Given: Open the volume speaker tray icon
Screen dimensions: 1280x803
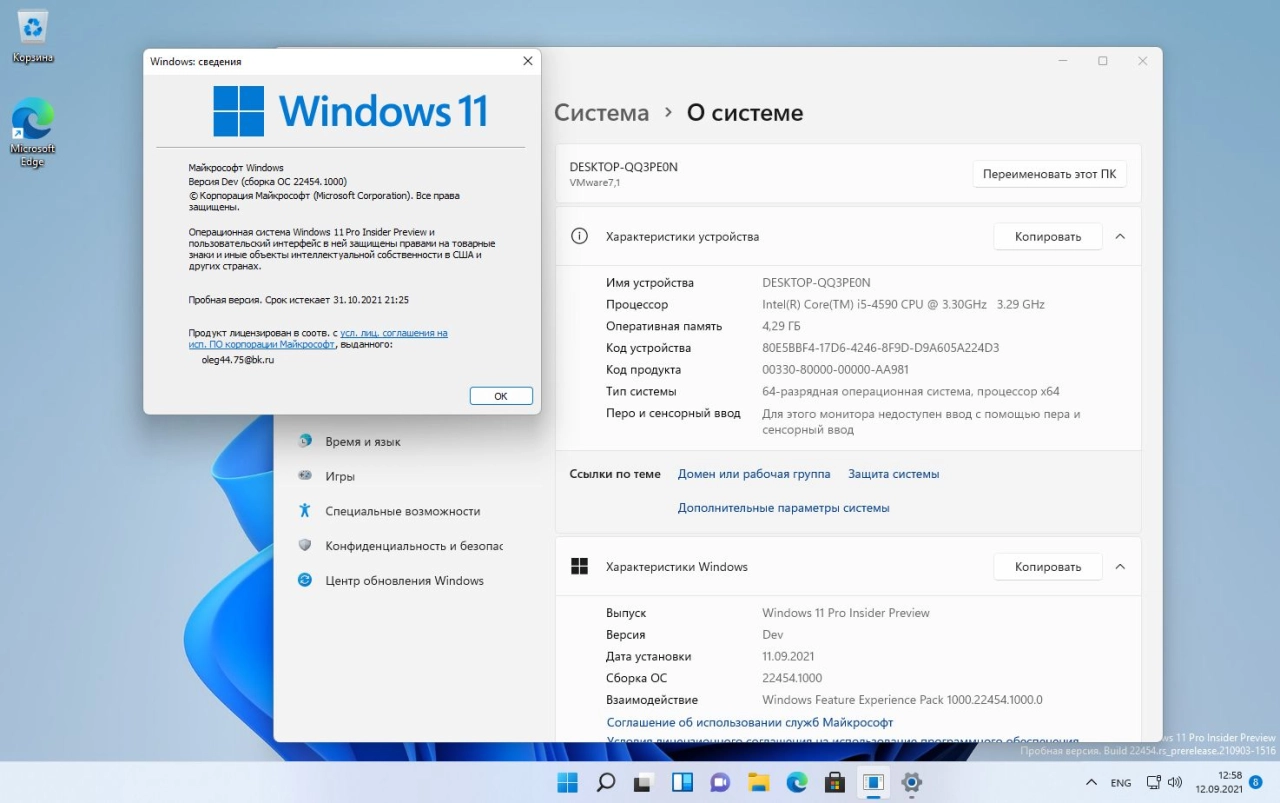Looking at the screenshot, I should pyautogui.click(x=1175, y=782).
